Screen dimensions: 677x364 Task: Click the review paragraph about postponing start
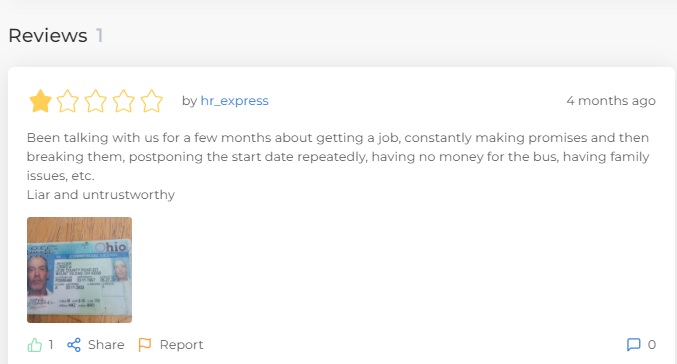338,156
